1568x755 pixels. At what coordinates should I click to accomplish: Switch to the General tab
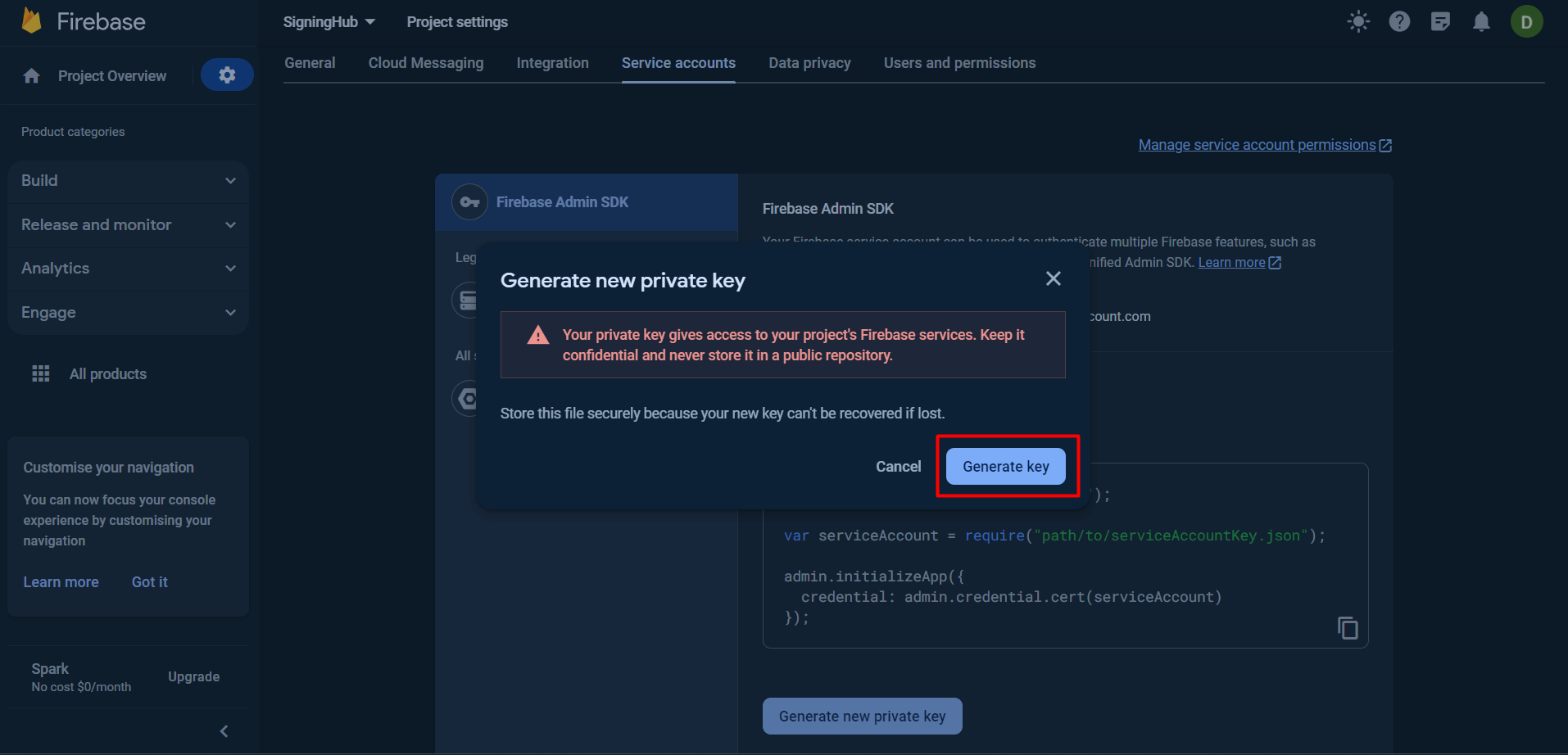tap(310, 63)
